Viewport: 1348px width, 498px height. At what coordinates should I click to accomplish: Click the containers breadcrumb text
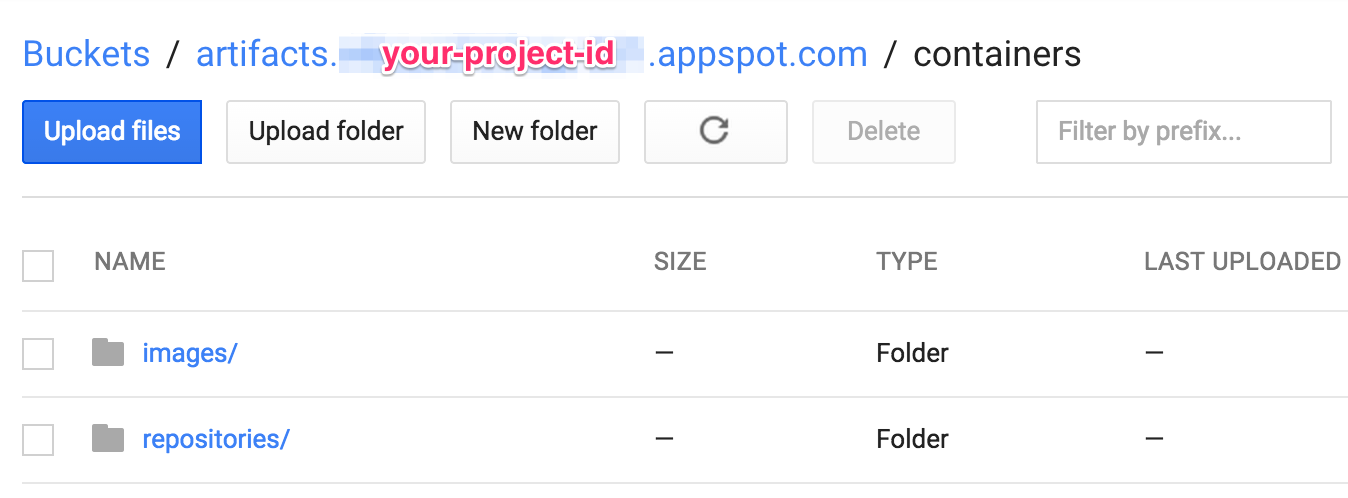click(x=997, y=54)
